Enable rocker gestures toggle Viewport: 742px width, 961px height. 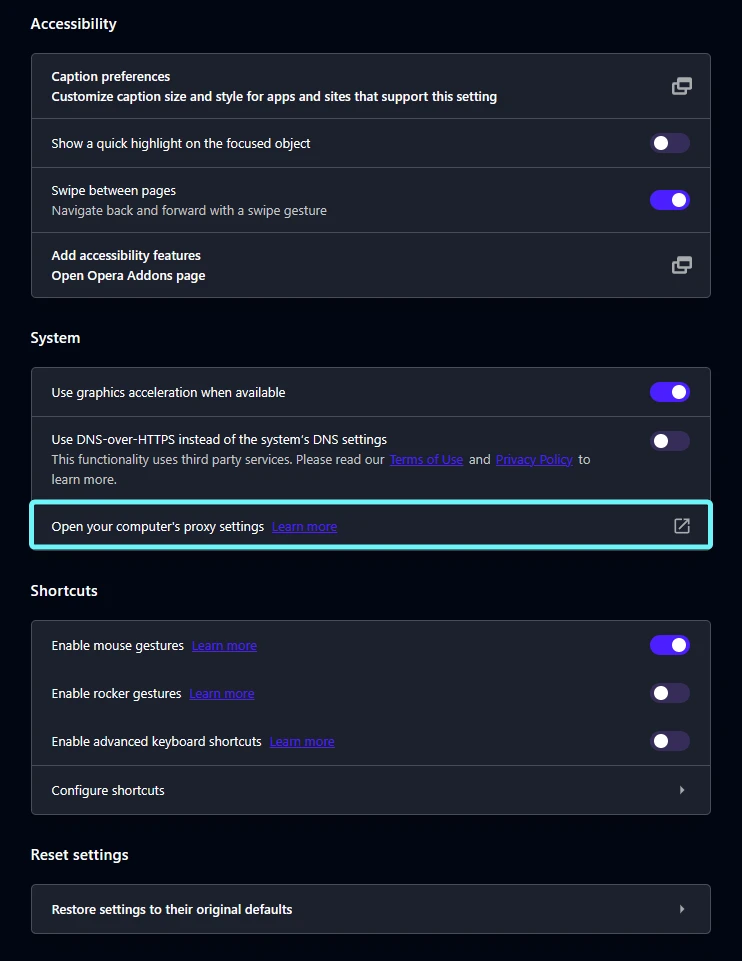670,693
